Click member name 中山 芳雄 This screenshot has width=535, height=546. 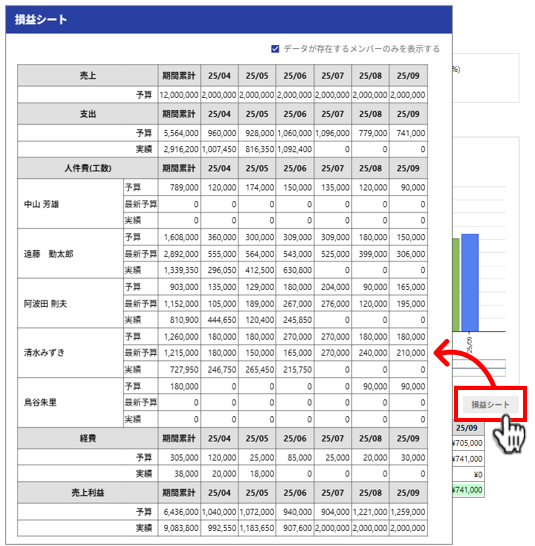click(x=41, y=204)
